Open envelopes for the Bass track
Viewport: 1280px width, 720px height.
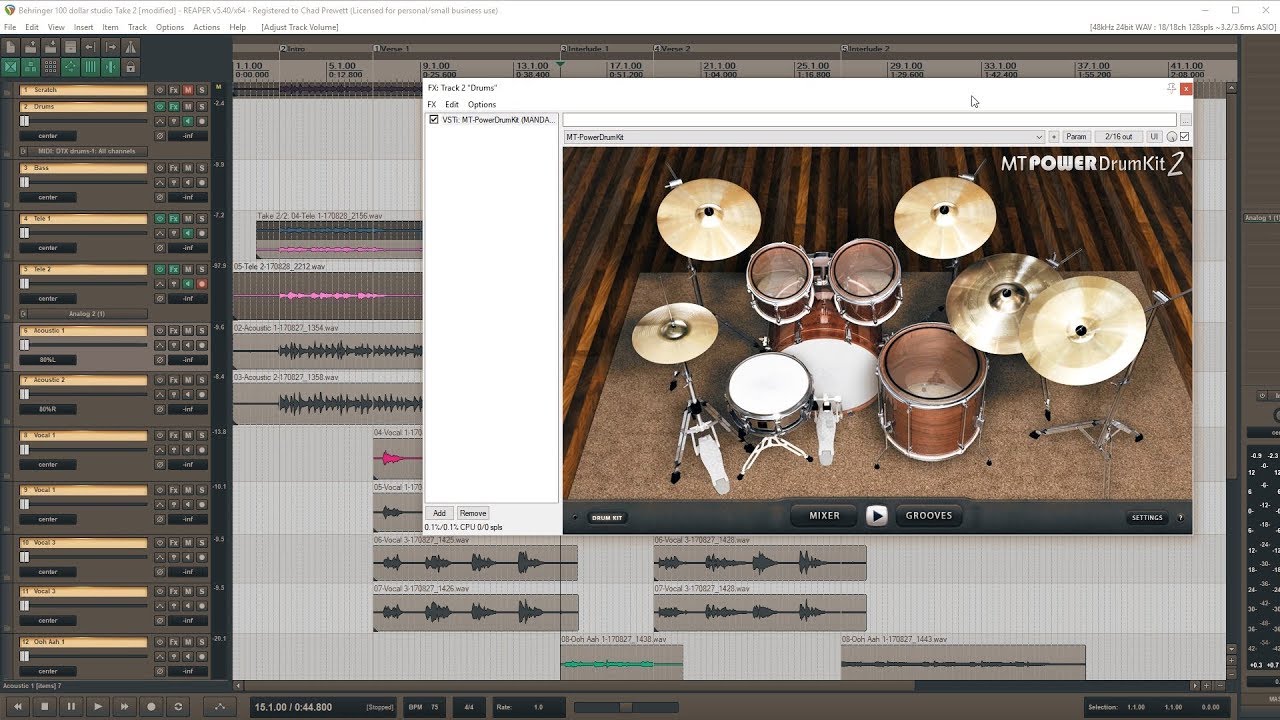[x=160, y=183]
